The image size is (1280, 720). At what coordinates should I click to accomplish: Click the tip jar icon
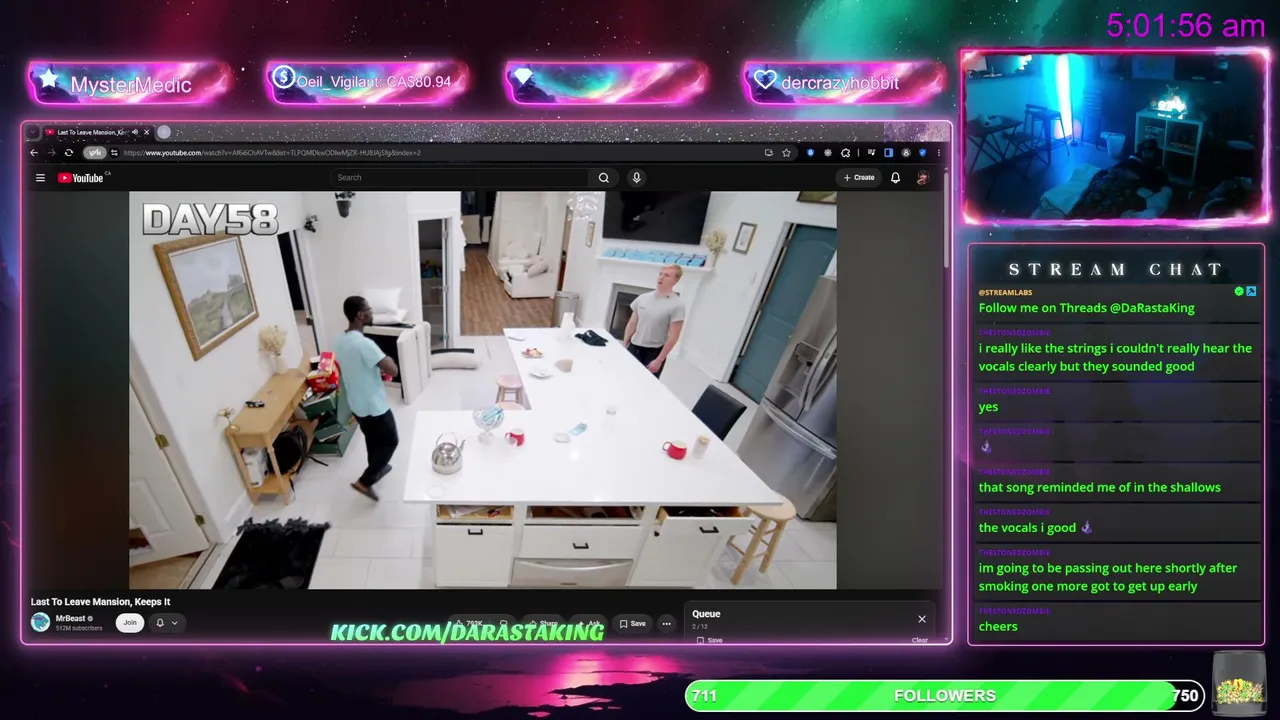pos(1238,684)
